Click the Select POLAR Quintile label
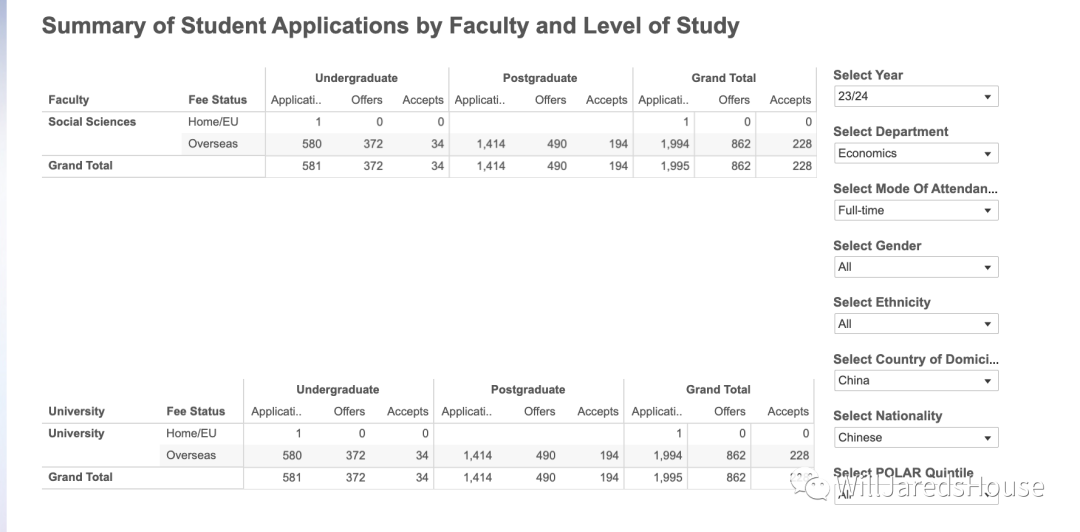The width and height of the screenshot is (1080, 532). pos(903,473)
